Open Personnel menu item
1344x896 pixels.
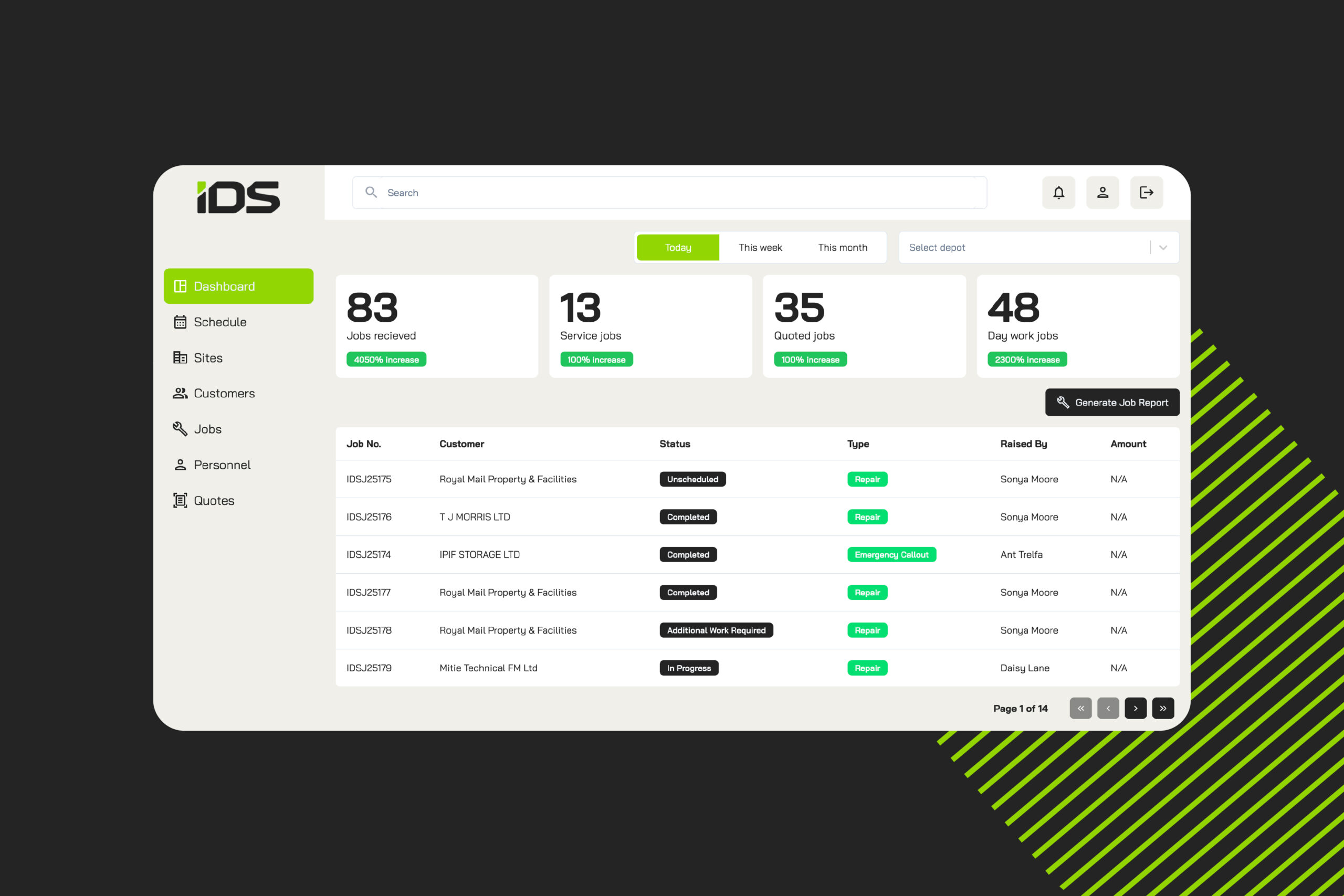pyautogui.click(x=222, y=465)
